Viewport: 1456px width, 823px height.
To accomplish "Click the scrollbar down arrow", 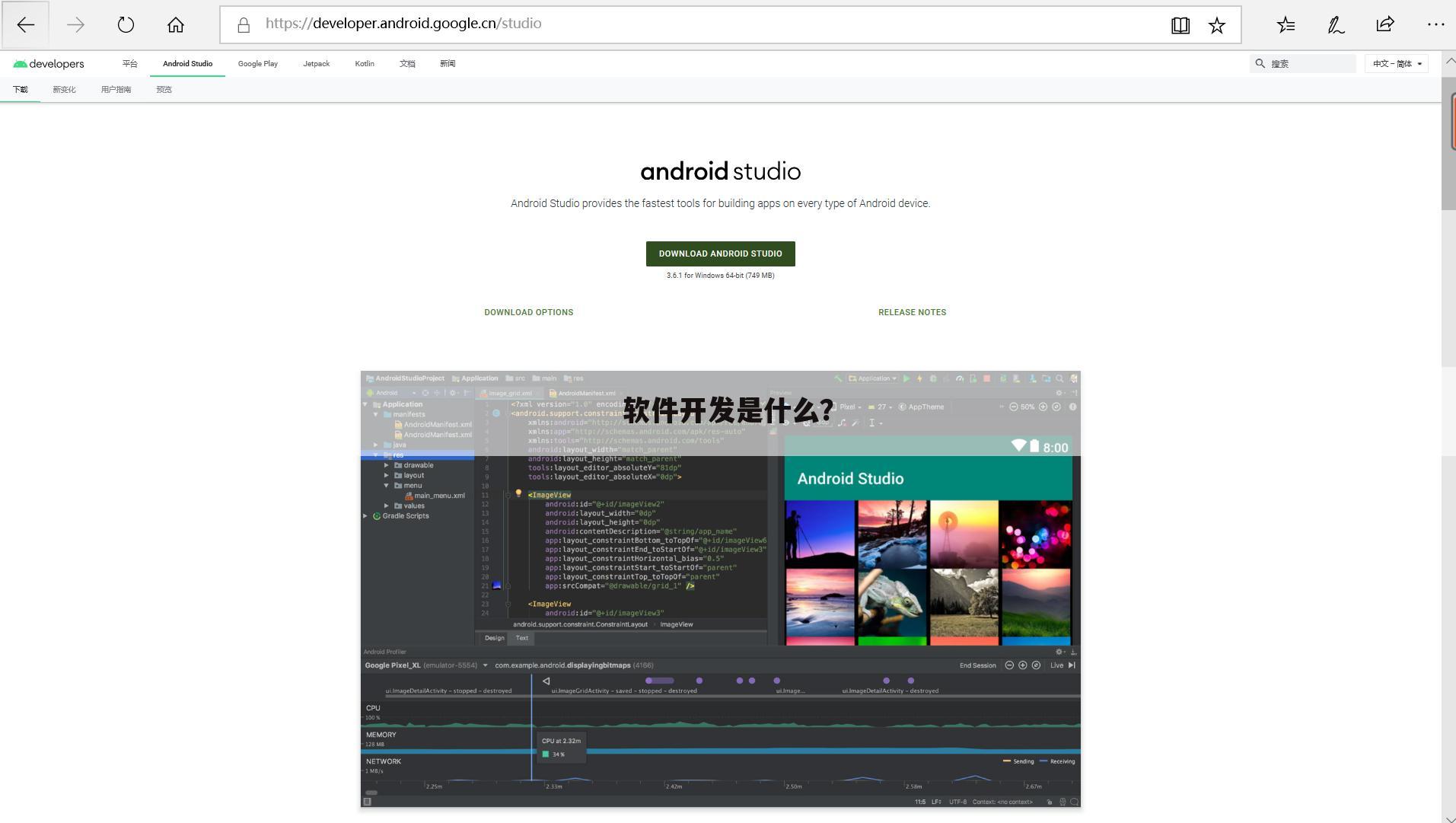I will 1448,818.
